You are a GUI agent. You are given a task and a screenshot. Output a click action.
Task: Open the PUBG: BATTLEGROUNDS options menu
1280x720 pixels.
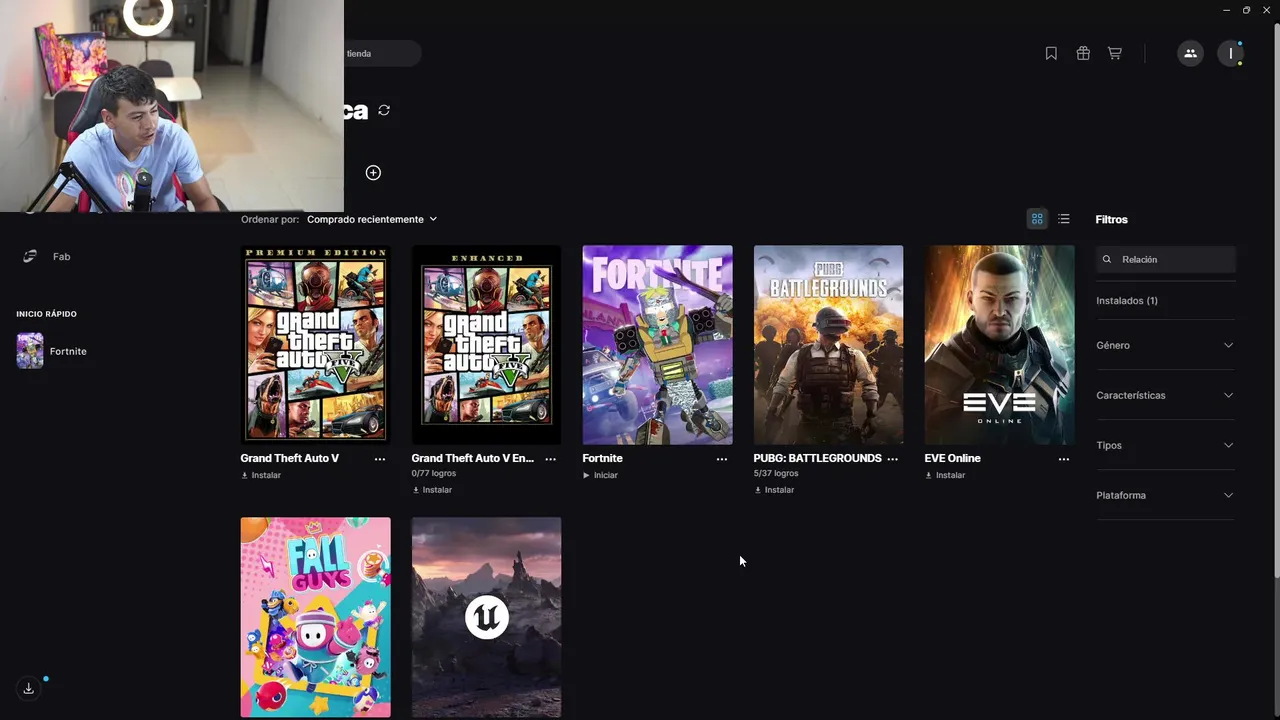click(893, 459)
